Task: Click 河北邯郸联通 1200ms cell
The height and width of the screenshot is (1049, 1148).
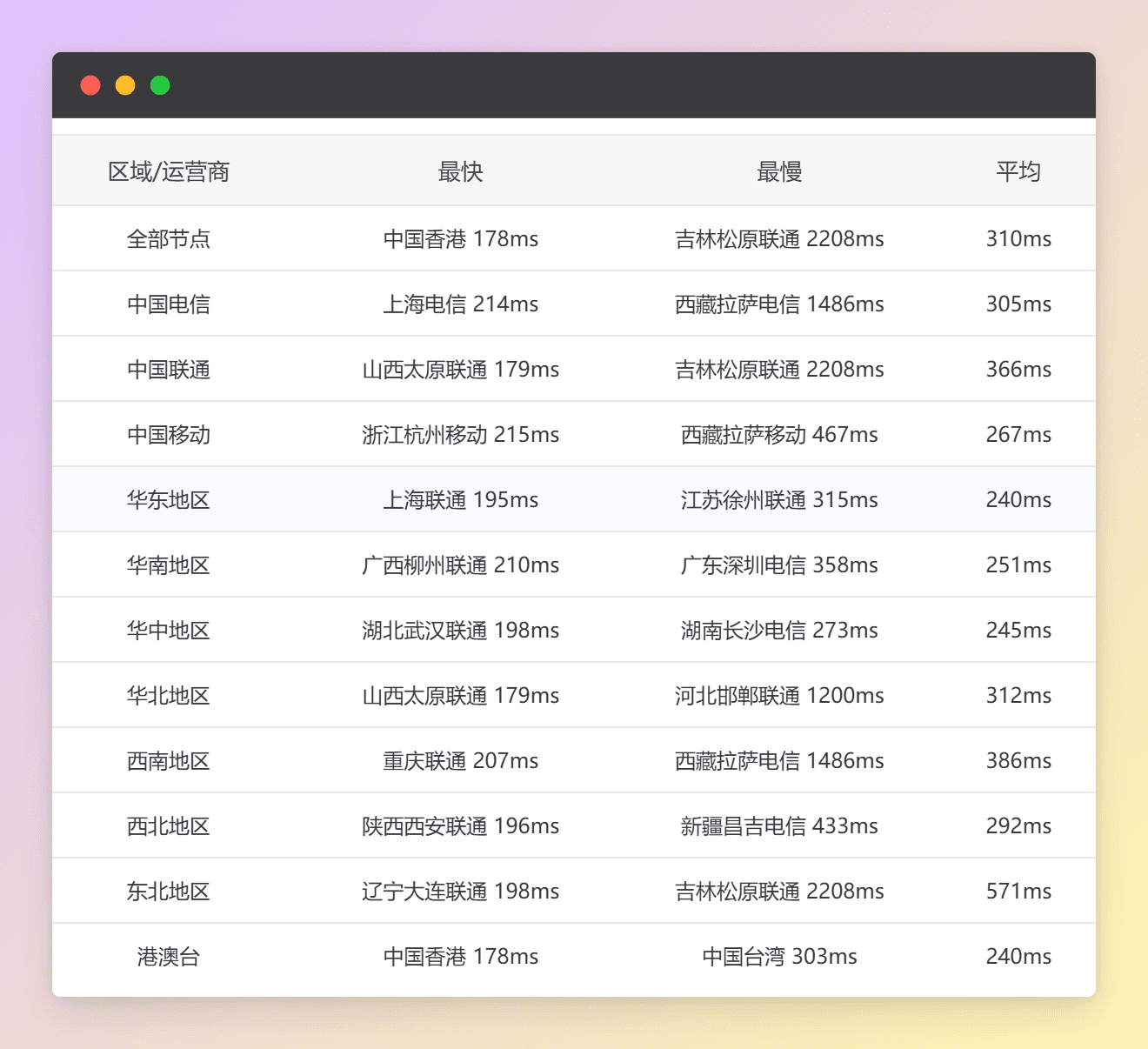Action: (x=779, y=695)
